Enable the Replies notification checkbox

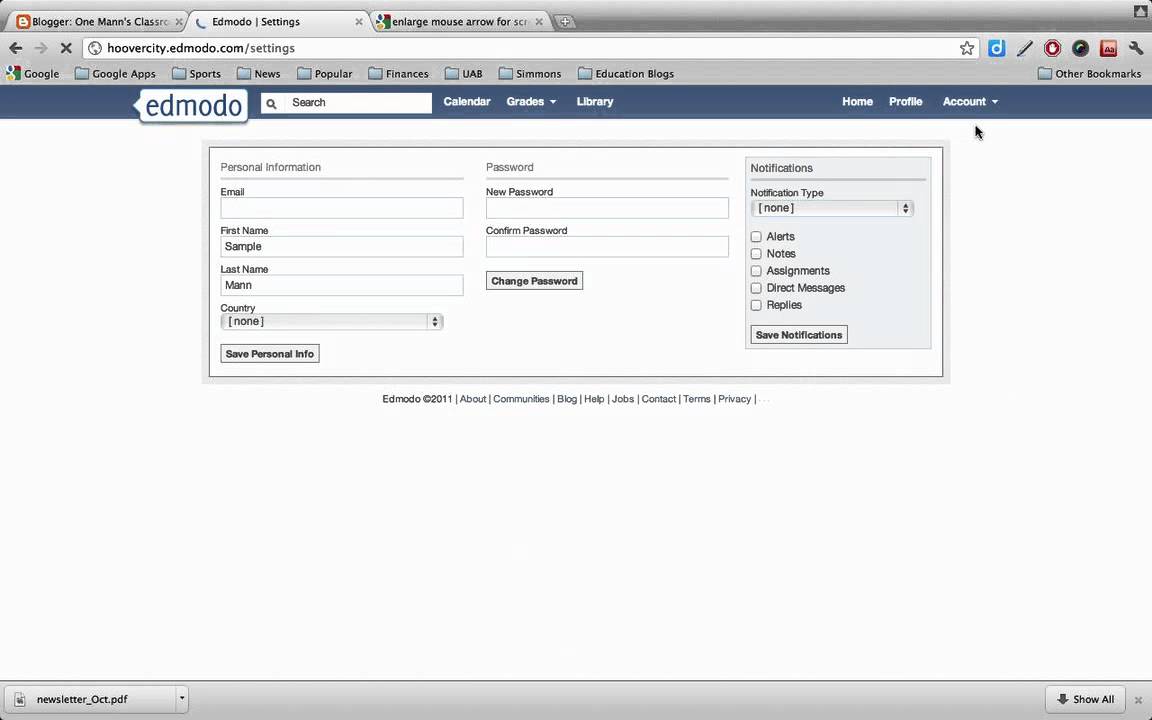[756, 305]
